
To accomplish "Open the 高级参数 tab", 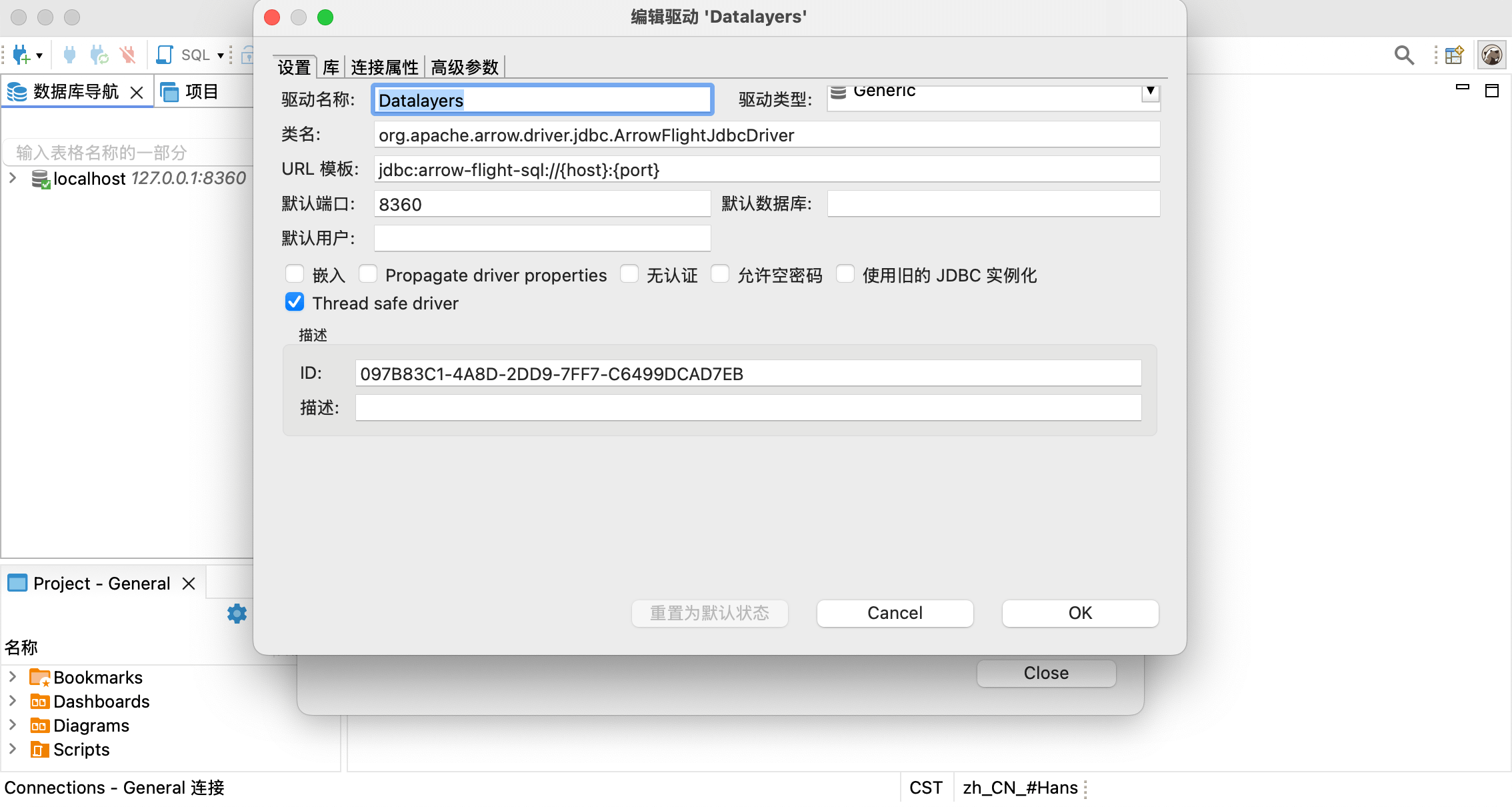I will tap(465, 67).
